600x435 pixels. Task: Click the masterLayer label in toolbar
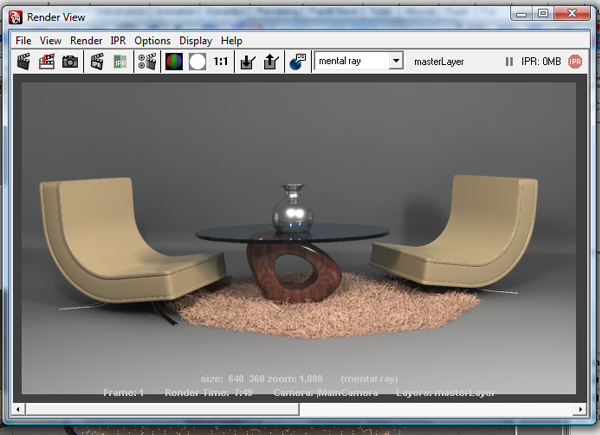point(439,61)
